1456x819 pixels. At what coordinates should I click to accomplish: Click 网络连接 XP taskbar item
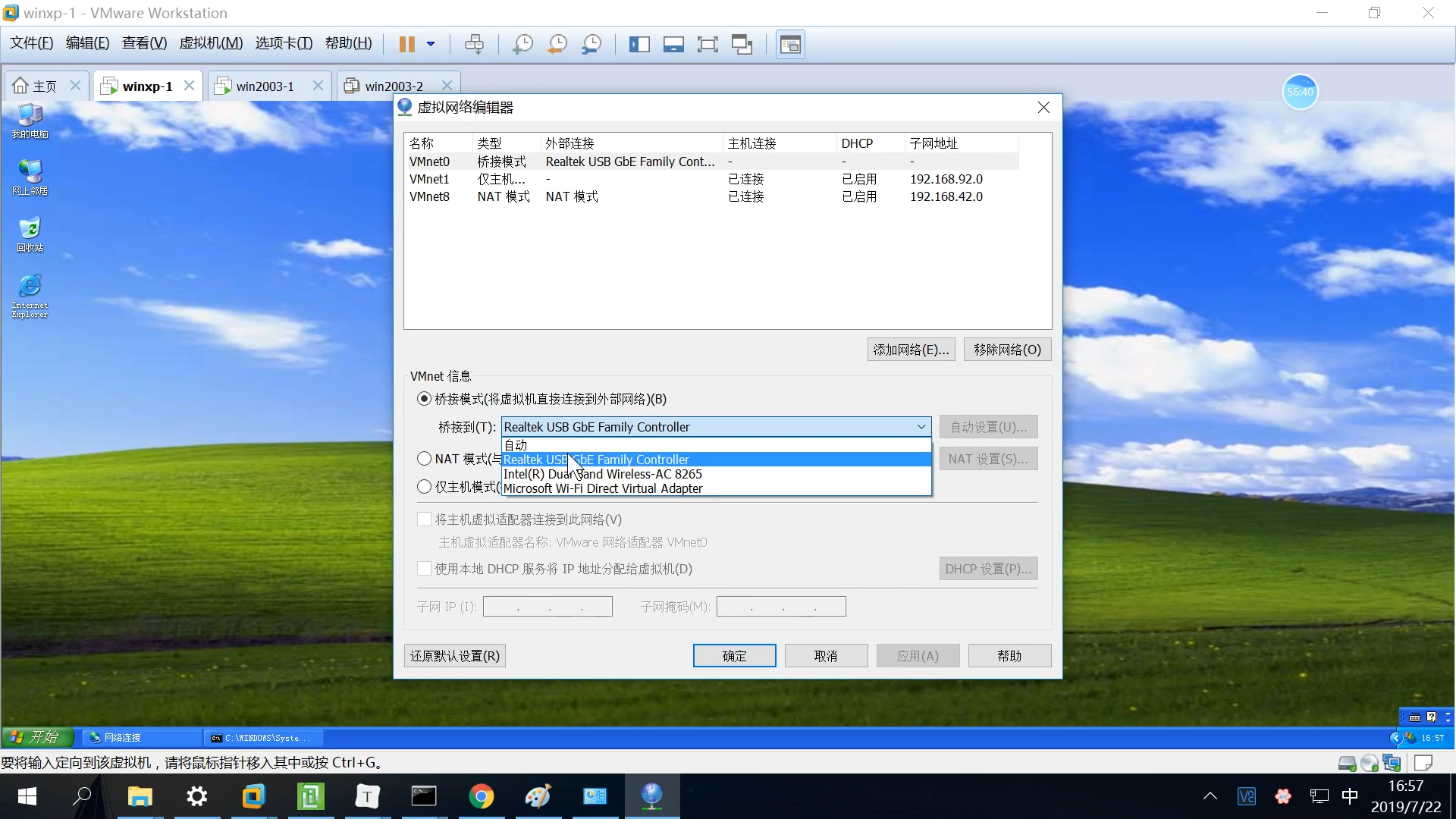pyautogui.click(x=141, y=738)
